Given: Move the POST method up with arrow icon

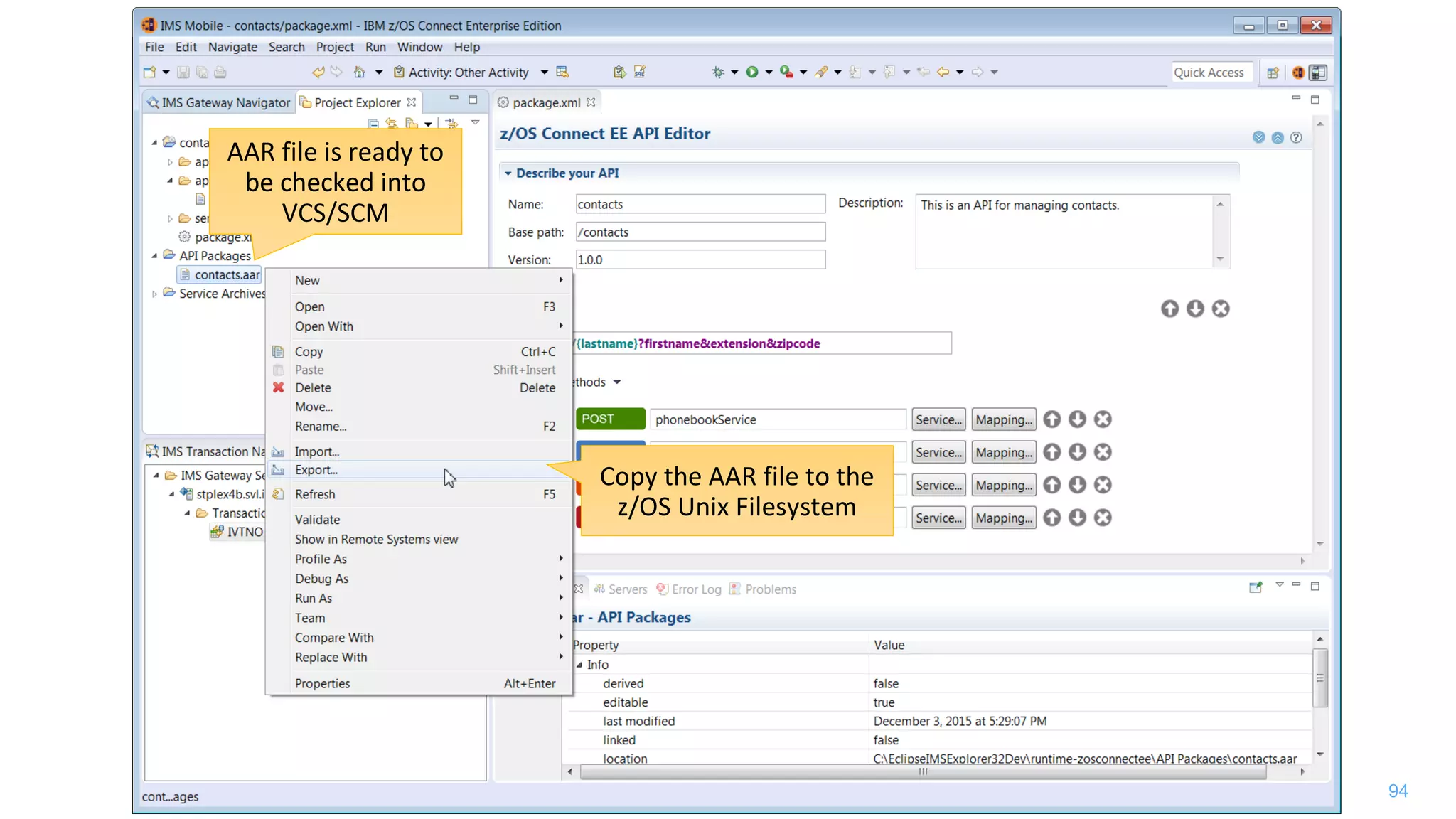Looking at the screenshot, I should pyautogui.click(x=1052, y=419).
